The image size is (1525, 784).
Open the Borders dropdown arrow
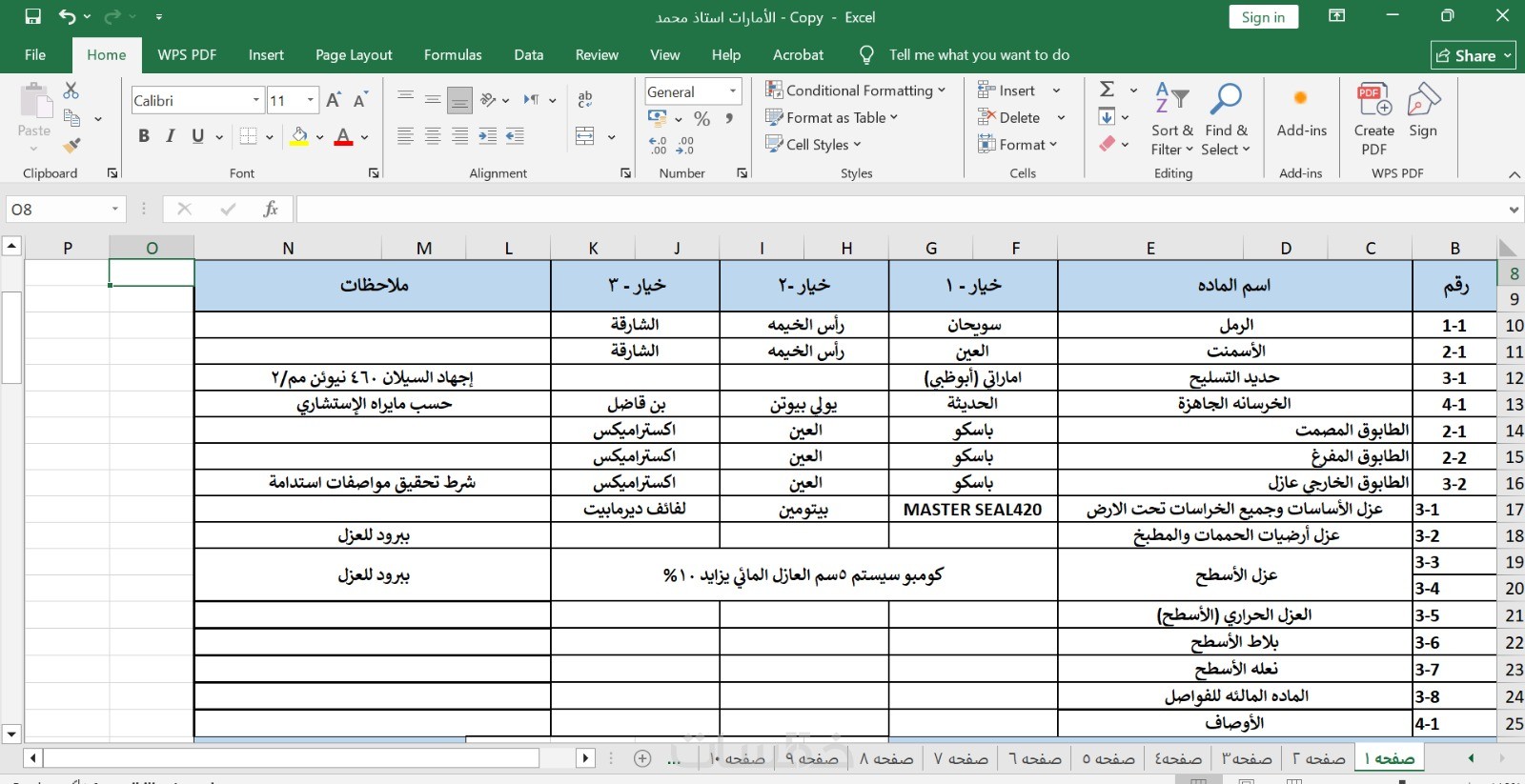[270, 136]
